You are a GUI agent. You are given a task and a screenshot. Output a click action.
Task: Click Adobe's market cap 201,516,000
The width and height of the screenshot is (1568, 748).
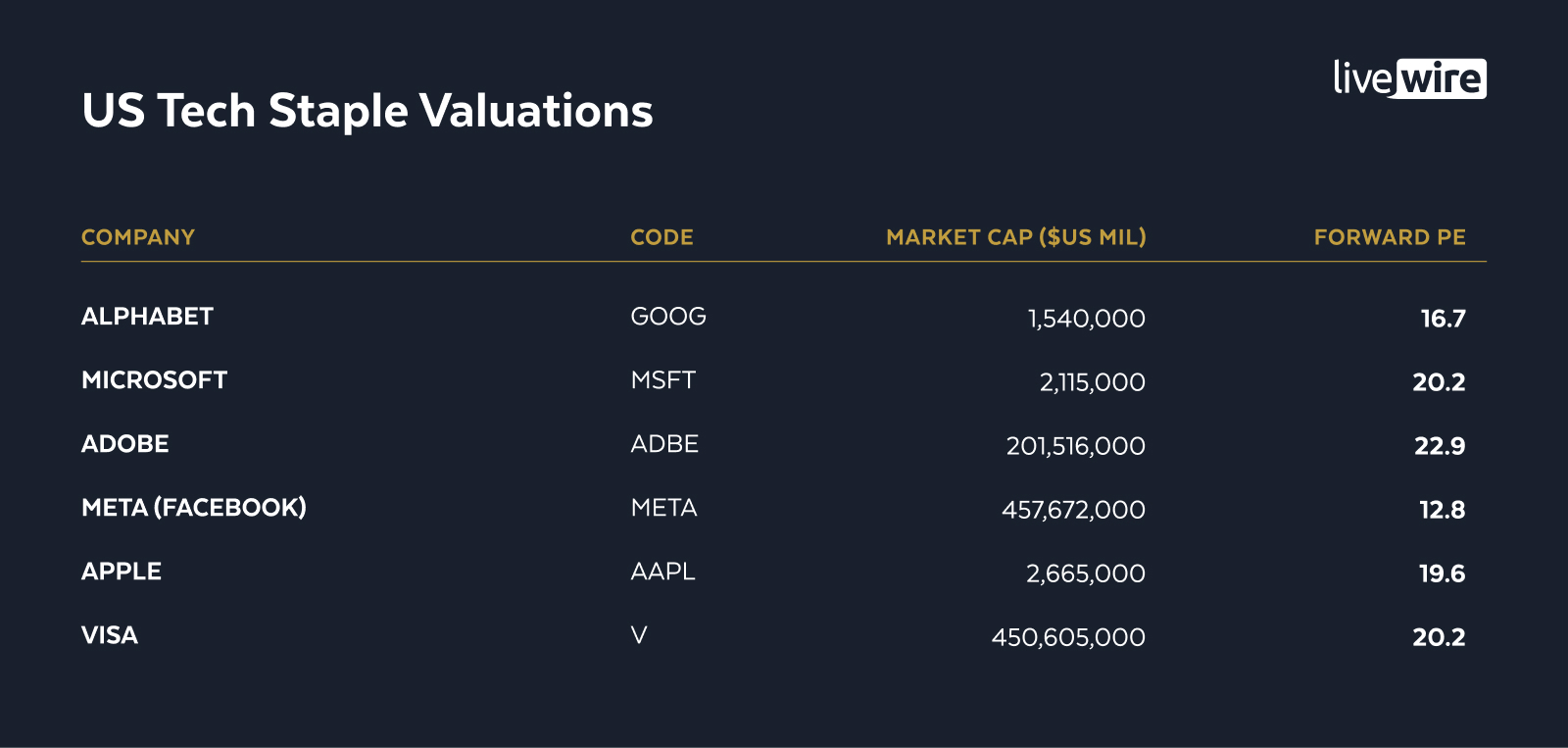coord(1075,446)
